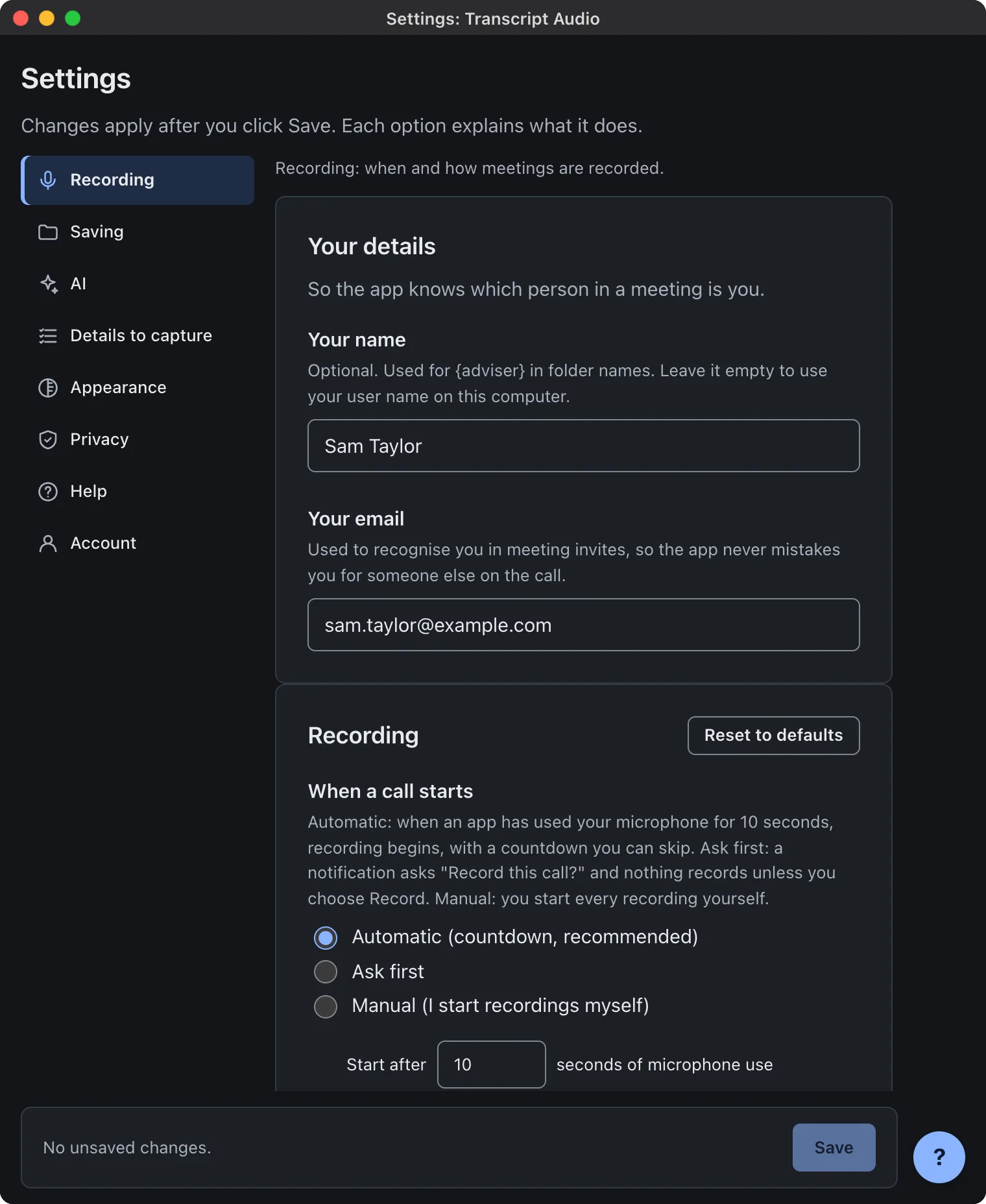986x1204 pixels.
Task: Open the Help section label
Action: tap(88, 491)
